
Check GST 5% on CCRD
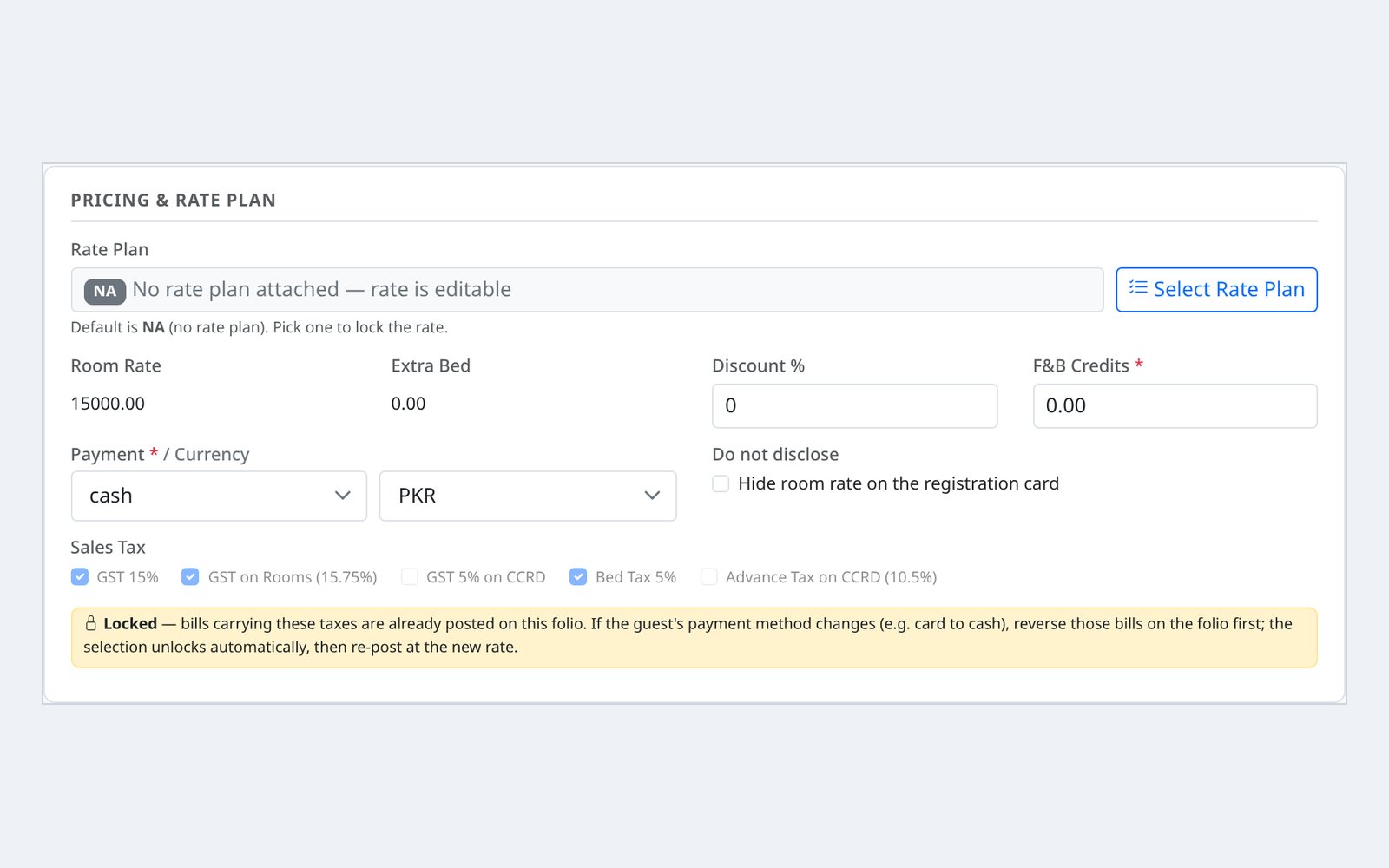[x=409, y=577]
